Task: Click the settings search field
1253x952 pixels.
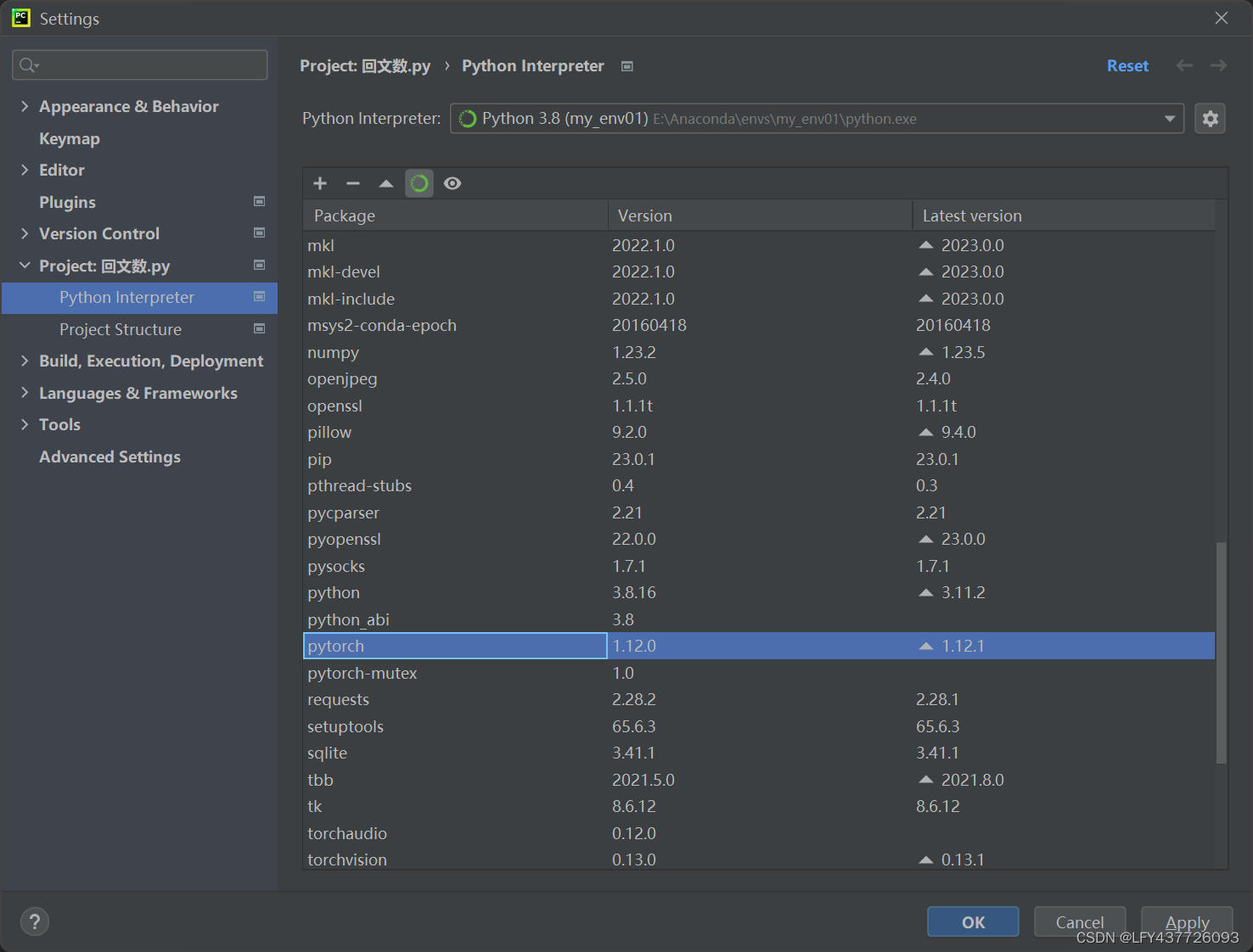Action: pyautogui.click(x=140, y=65)
